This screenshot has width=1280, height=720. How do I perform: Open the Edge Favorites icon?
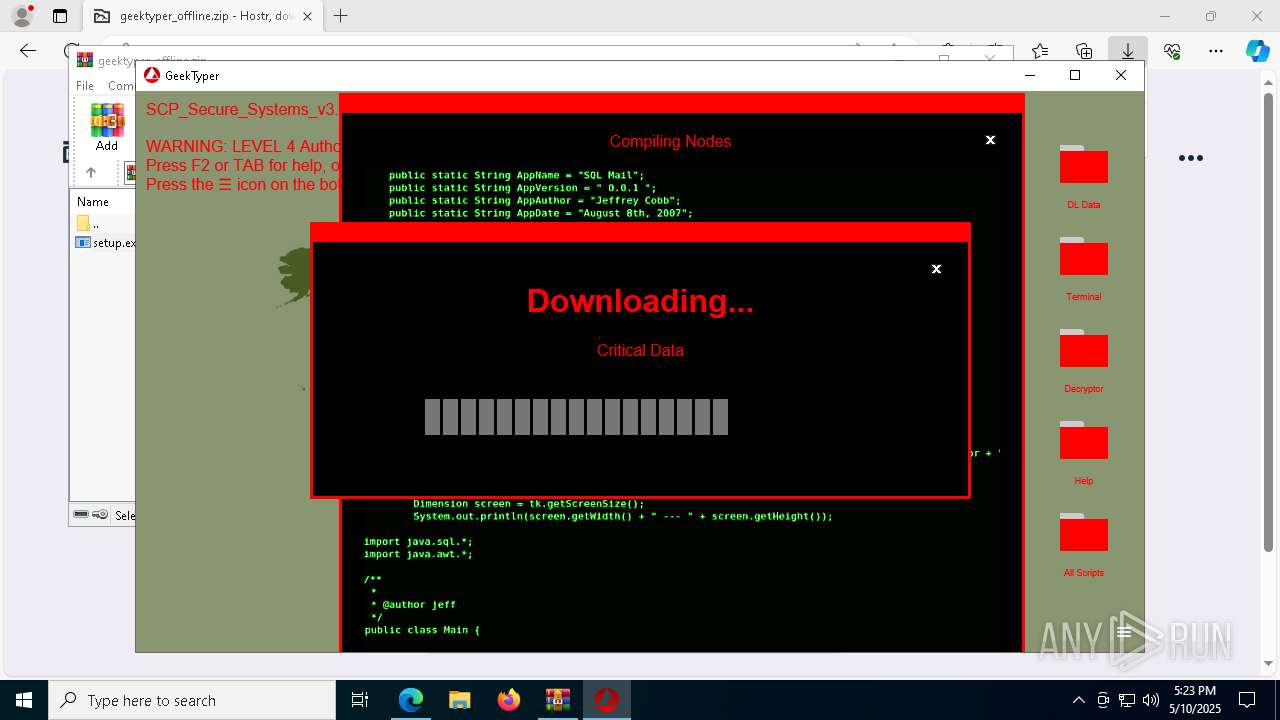(1040, 51)
